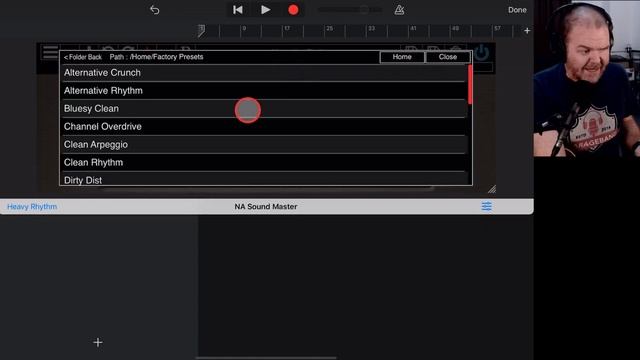Choose the Bluesy Clean preset
This screenshot has width=640, height=360.
tap(264, 109)
